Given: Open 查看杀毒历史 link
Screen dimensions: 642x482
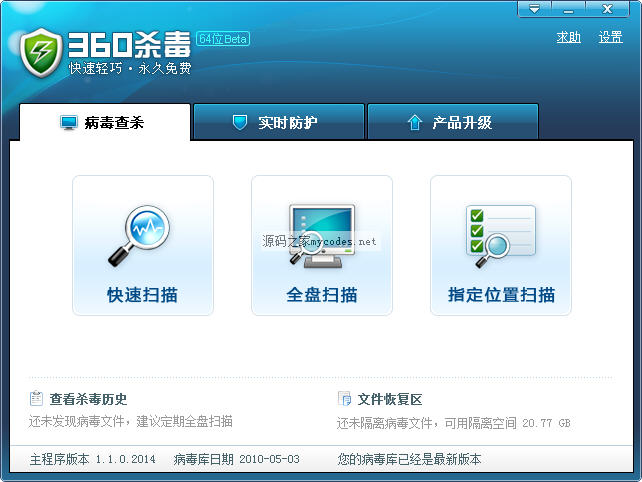Looking at the screenshot, I should [88, 399].
